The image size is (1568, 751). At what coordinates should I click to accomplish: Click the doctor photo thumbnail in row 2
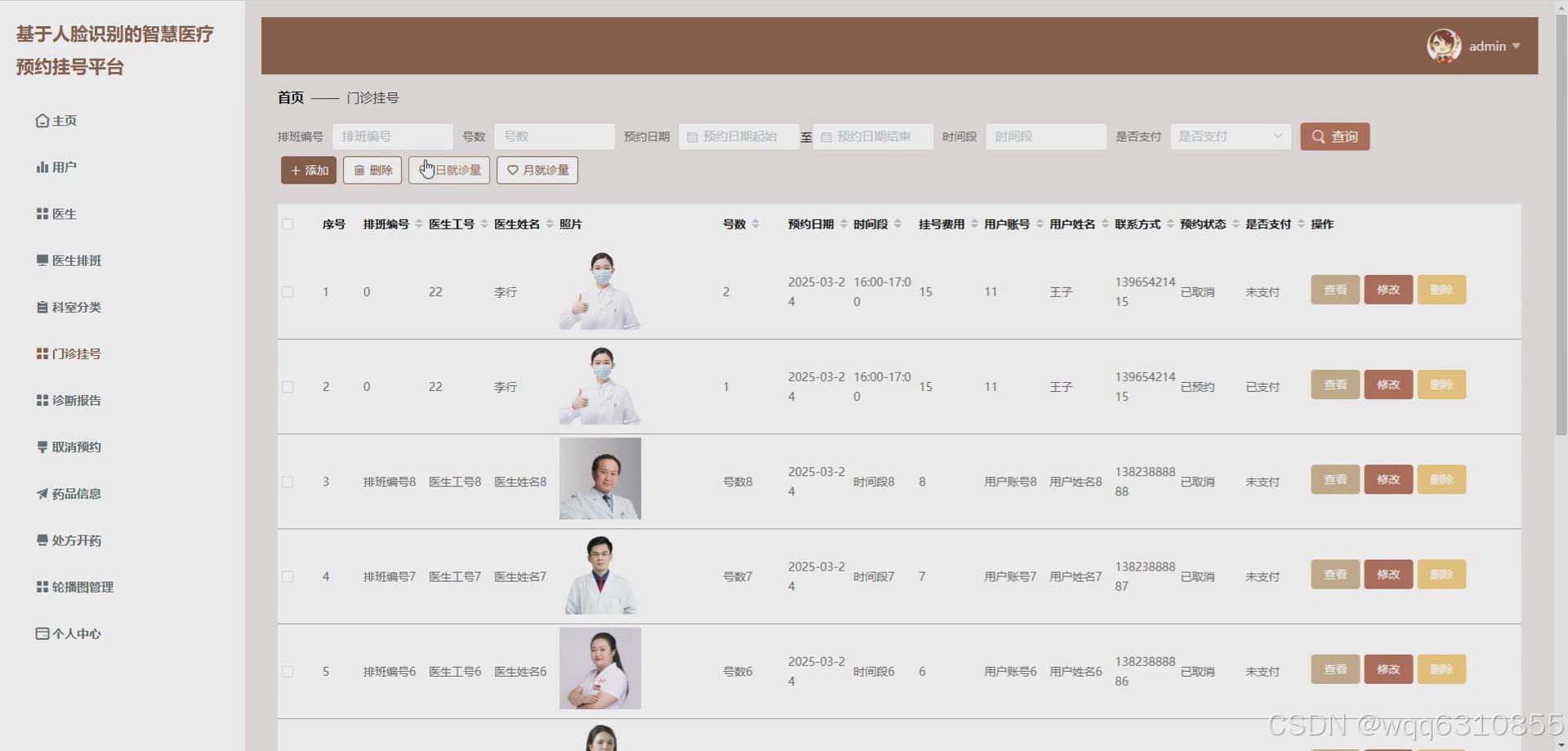click(x=599, y=386)
